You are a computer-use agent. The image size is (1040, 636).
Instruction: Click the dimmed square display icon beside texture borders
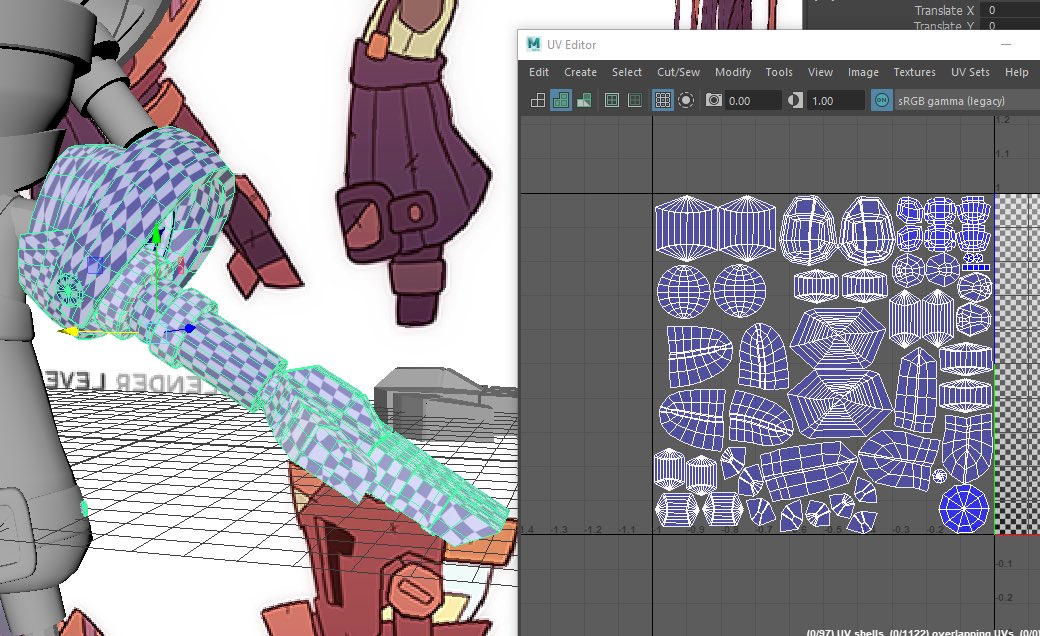pos(635,101)
